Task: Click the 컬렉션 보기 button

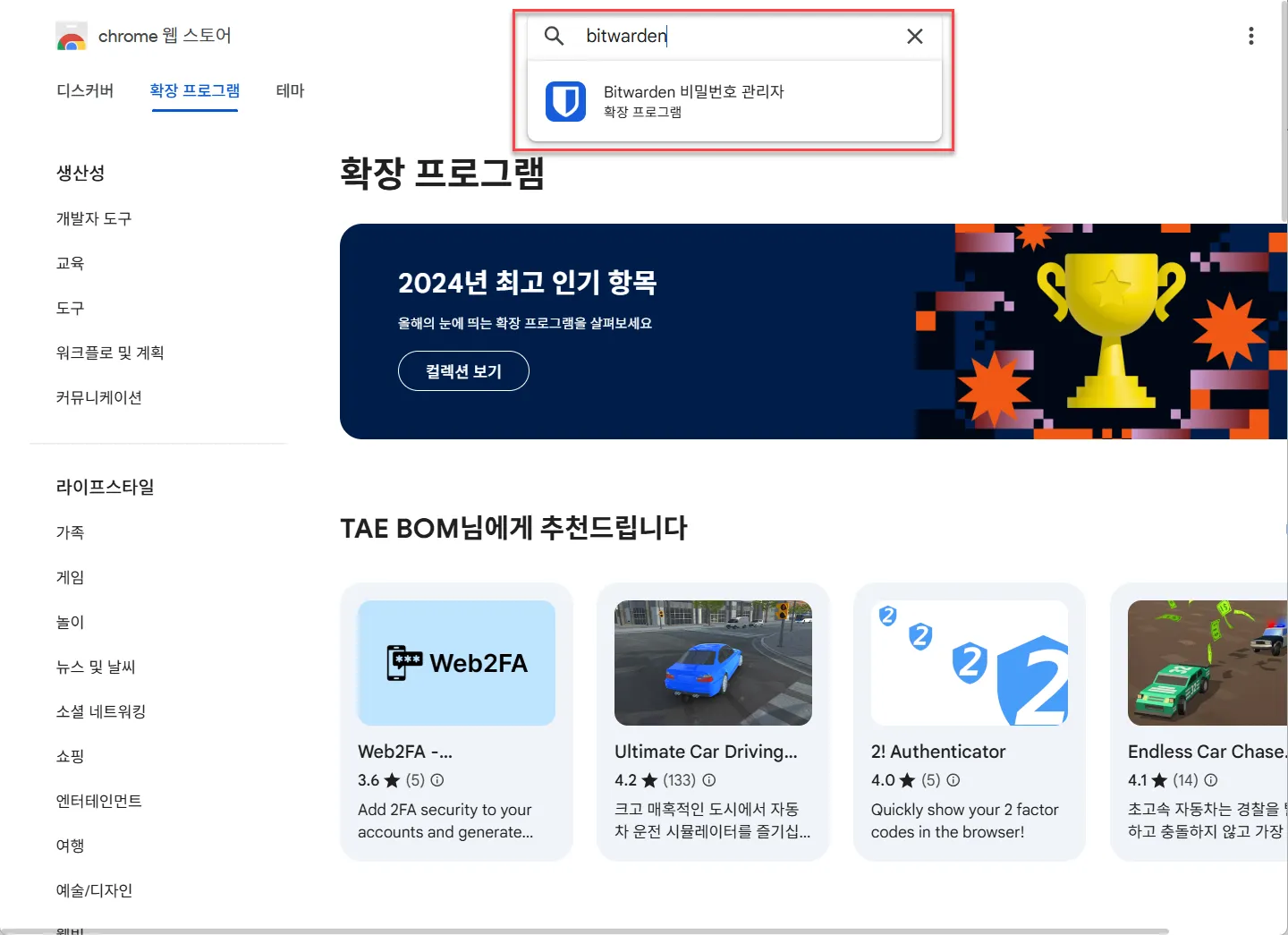Action: [x=463, y=371]
